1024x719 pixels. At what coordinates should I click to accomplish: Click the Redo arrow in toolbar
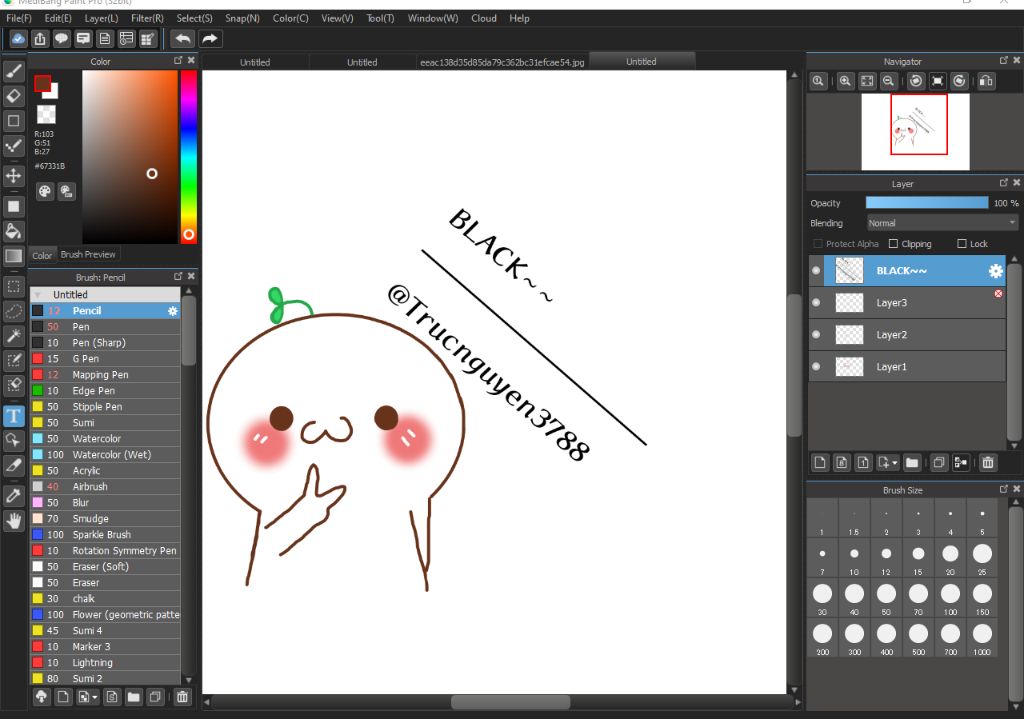coord(210,39)
